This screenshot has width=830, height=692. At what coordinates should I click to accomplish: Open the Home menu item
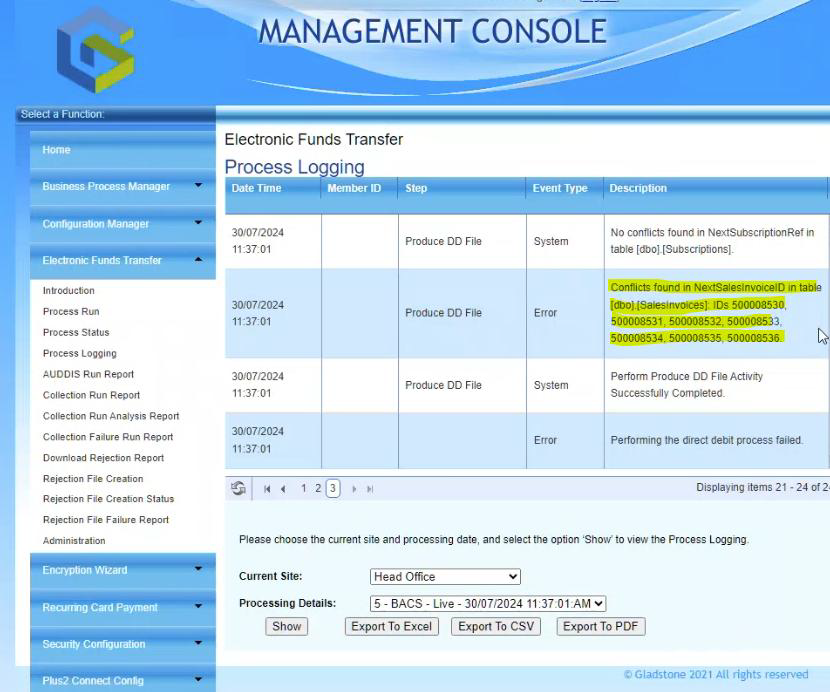coord(123,150)
